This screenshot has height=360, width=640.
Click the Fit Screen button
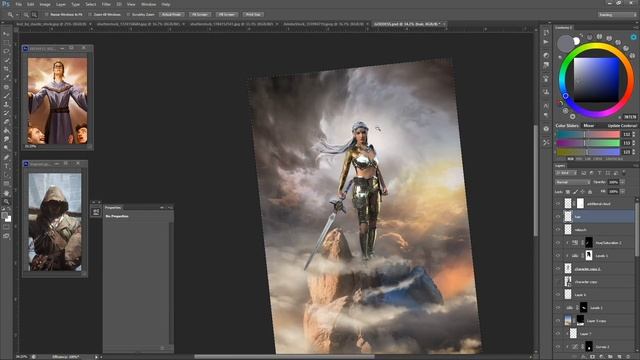[x=200, y=15]
